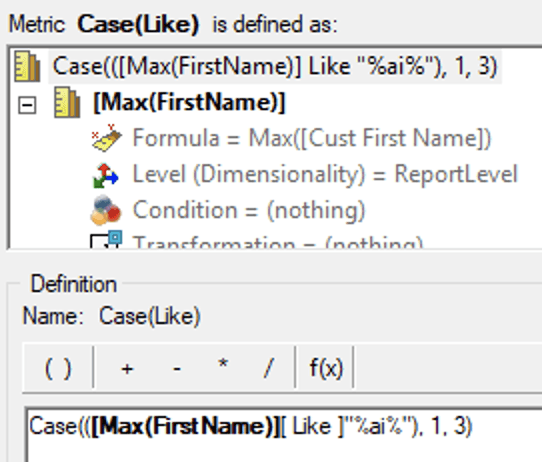This screenshot has width=542, height=462.
Task: Select Formula = Max([Cust First Name]) row
Action: click(x=311, y=138)
